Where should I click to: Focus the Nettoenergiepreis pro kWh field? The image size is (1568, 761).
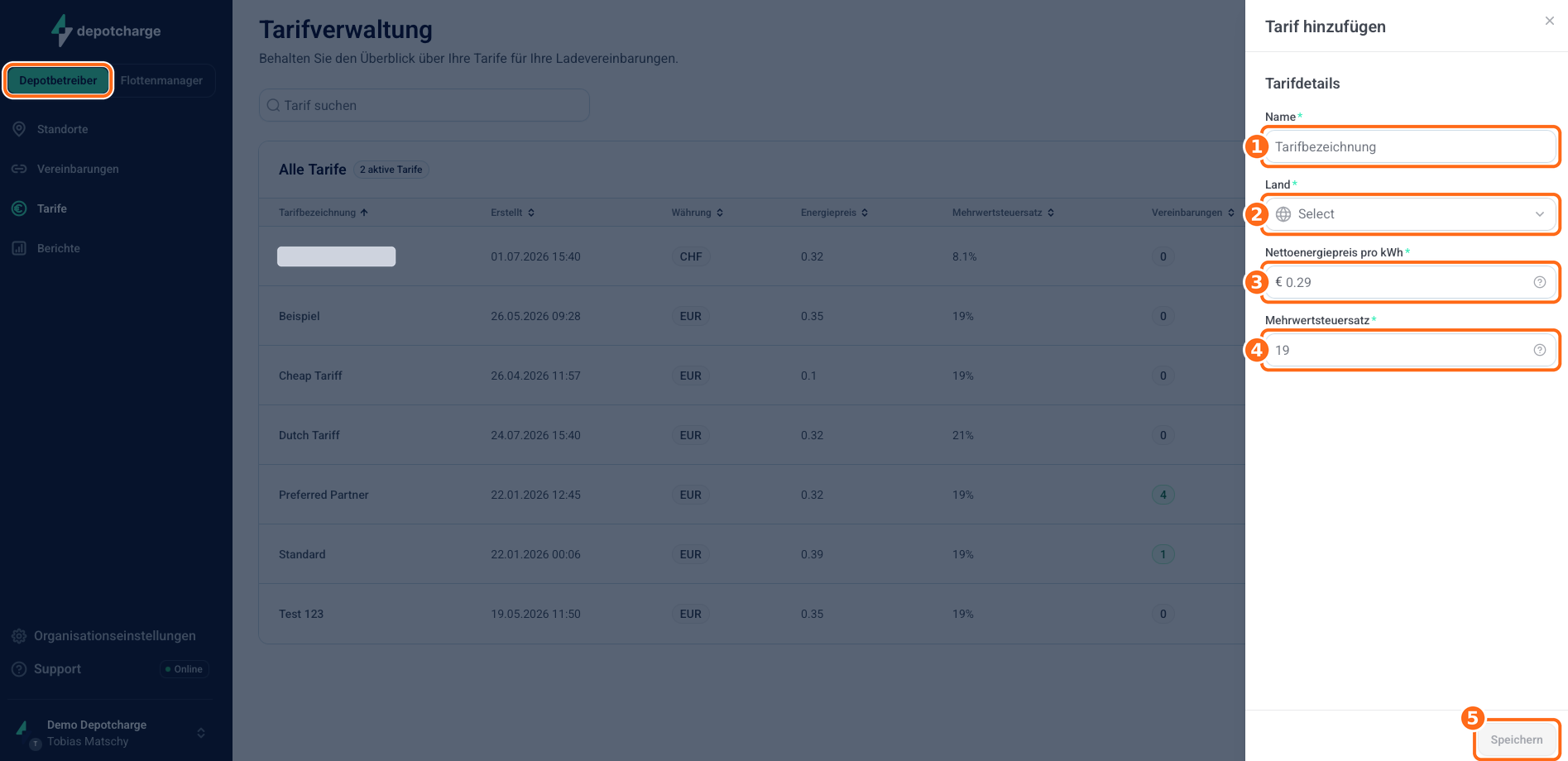tap(1410, 282)
